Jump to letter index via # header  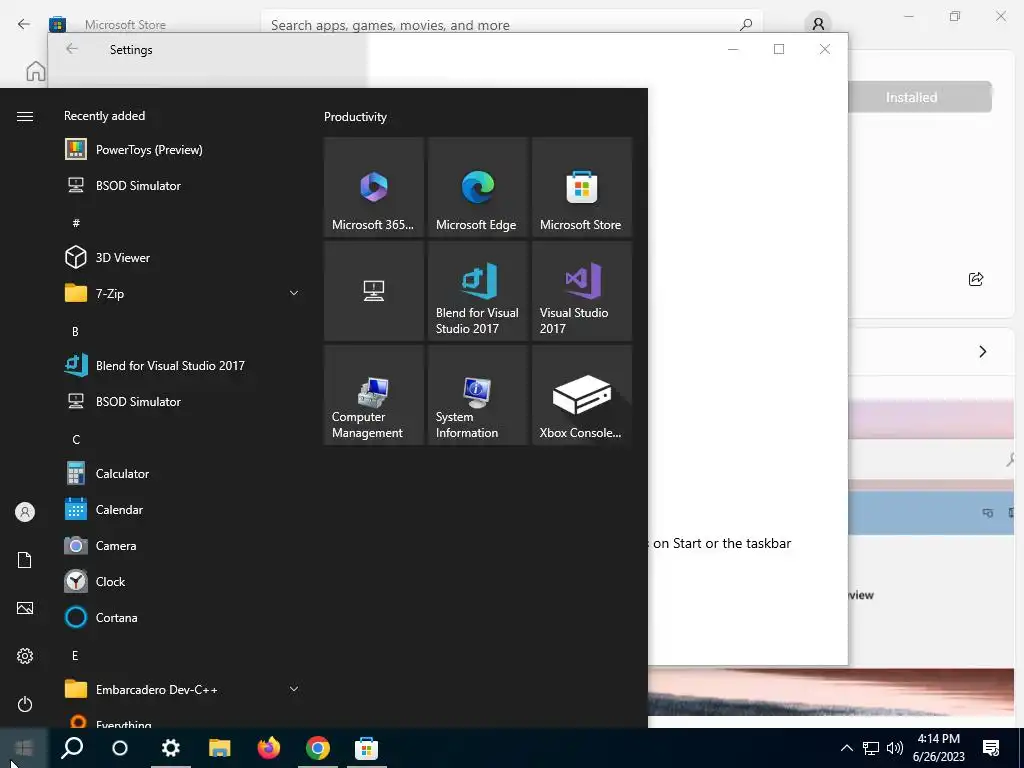click(76, 223)
